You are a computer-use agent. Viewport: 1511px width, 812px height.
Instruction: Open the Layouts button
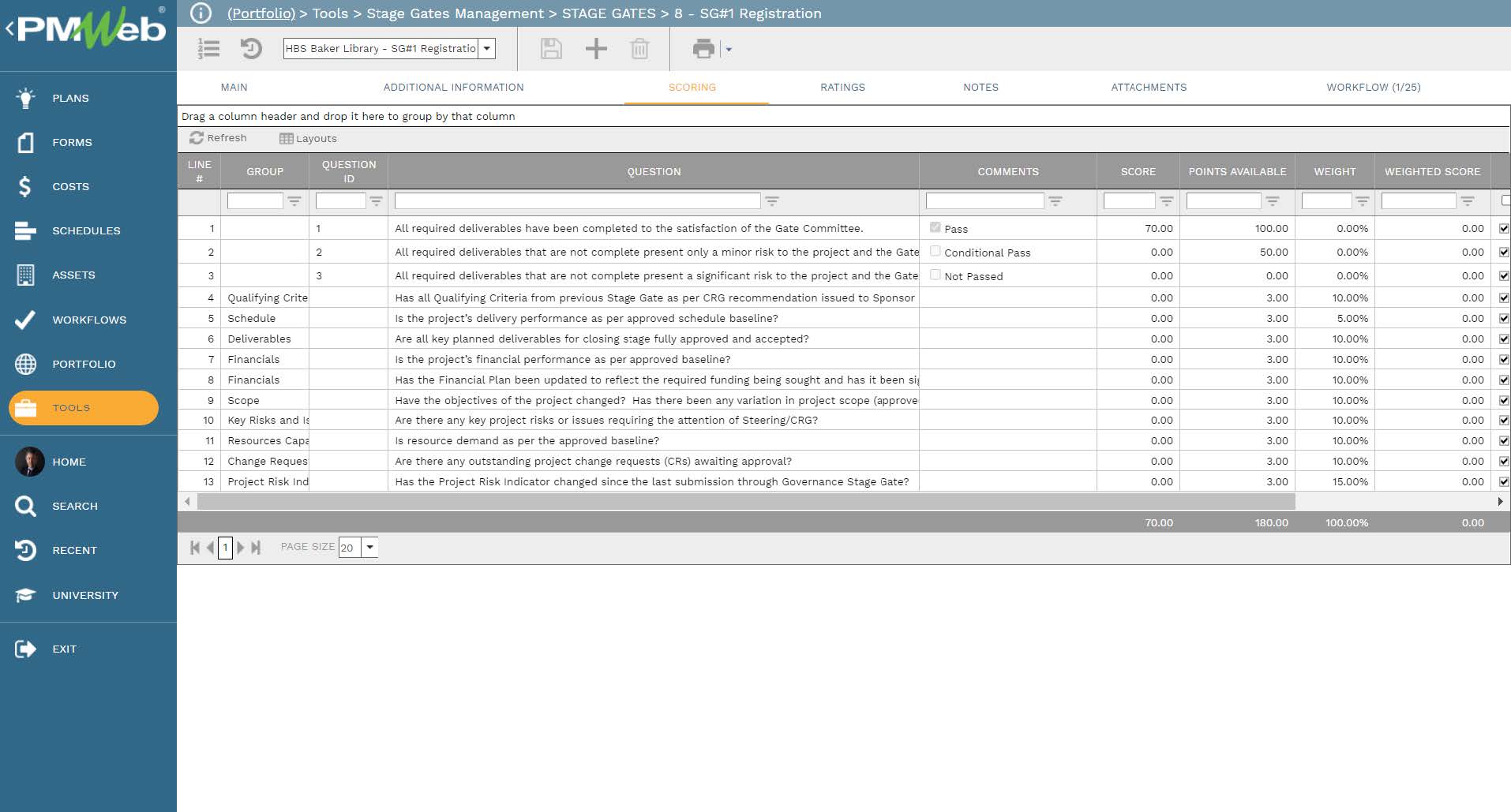click(310, 137)
